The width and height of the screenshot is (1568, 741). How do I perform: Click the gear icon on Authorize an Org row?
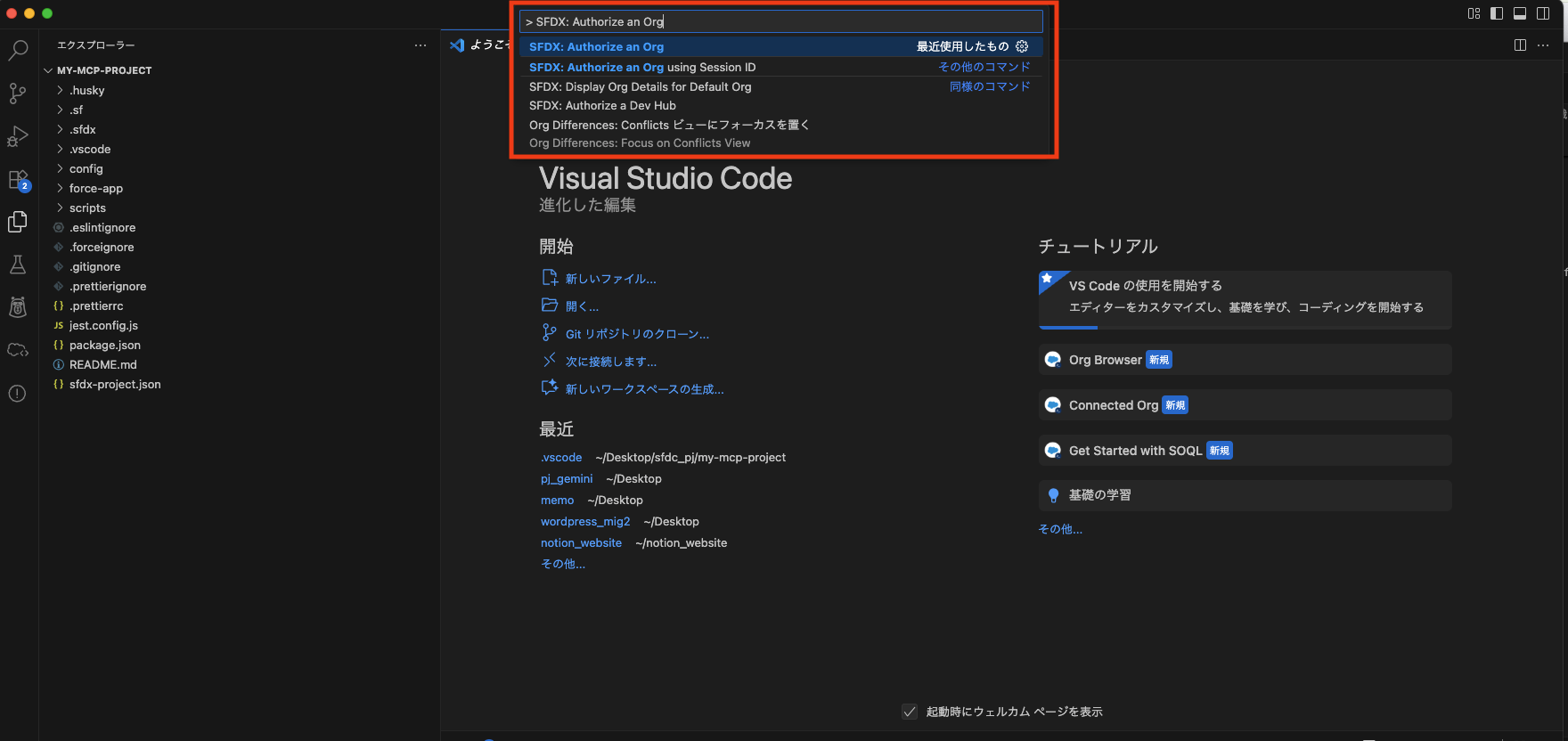[x=1022, y=46]
